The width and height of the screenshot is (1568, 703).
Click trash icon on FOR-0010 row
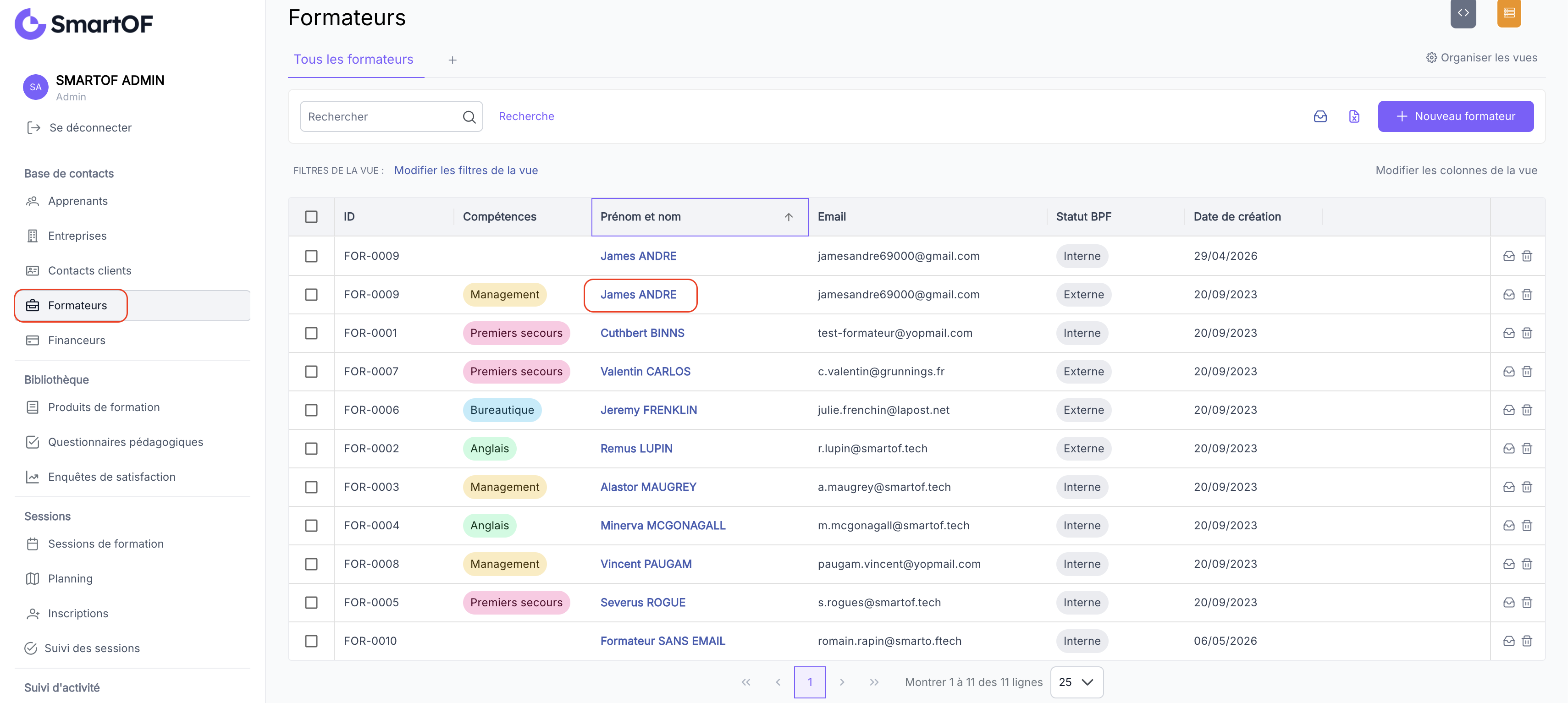[1527, 641]
